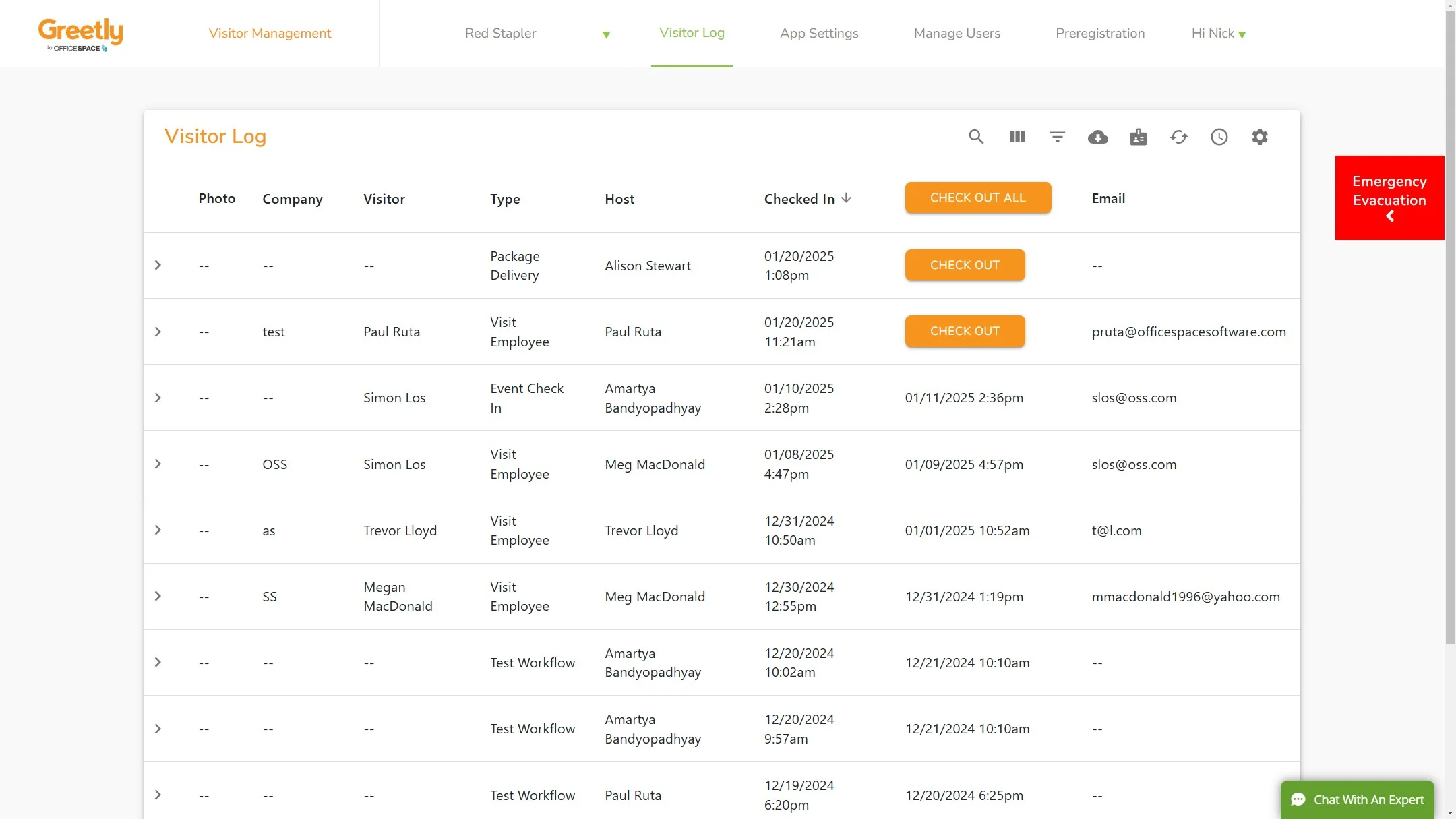This screenshot has height=819, width=1456.
Task: Open the filter list icon
Action: pos(1058,137)
